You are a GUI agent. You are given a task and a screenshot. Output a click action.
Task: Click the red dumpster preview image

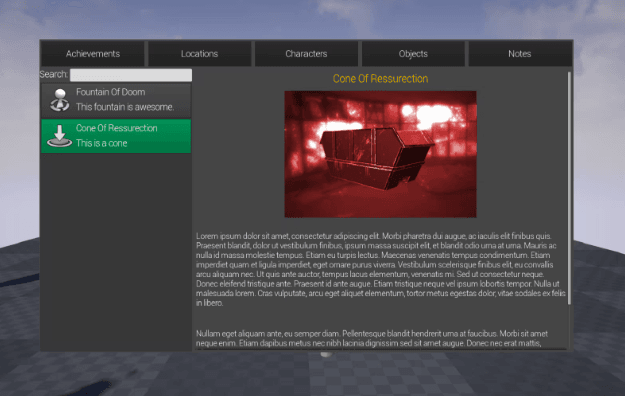(380, 154)
